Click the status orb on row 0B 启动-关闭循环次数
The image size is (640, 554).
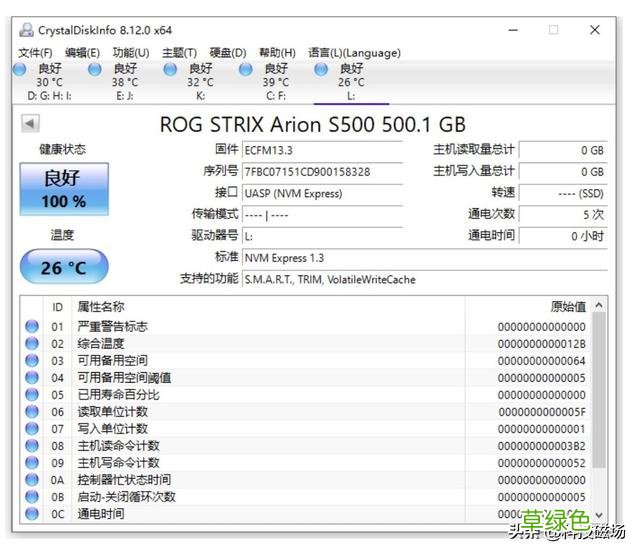click(32, 497)
